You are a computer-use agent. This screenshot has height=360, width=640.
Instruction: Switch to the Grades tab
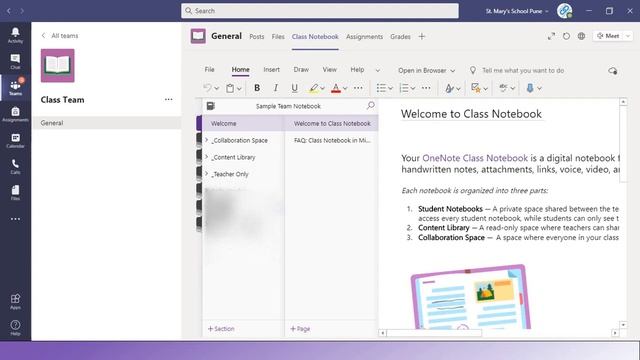400,37
